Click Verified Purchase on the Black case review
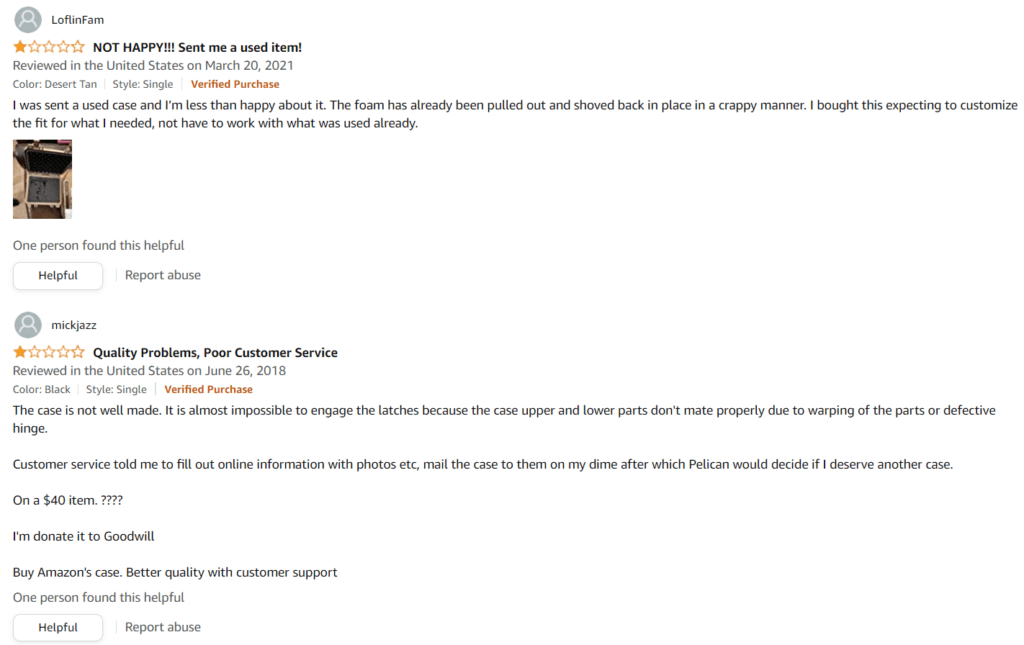 208,389
